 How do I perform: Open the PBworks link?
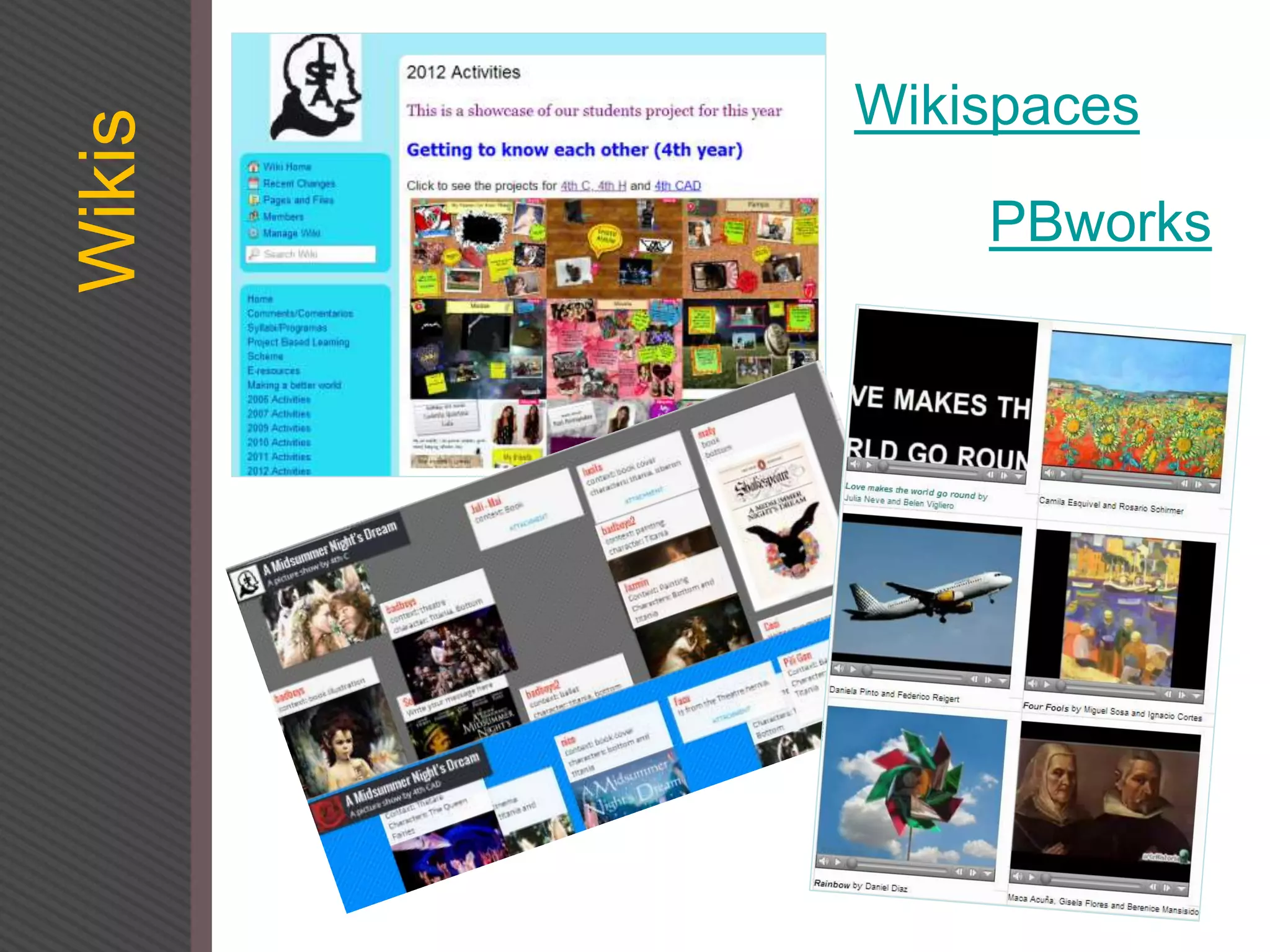(x=1100, y=223)
